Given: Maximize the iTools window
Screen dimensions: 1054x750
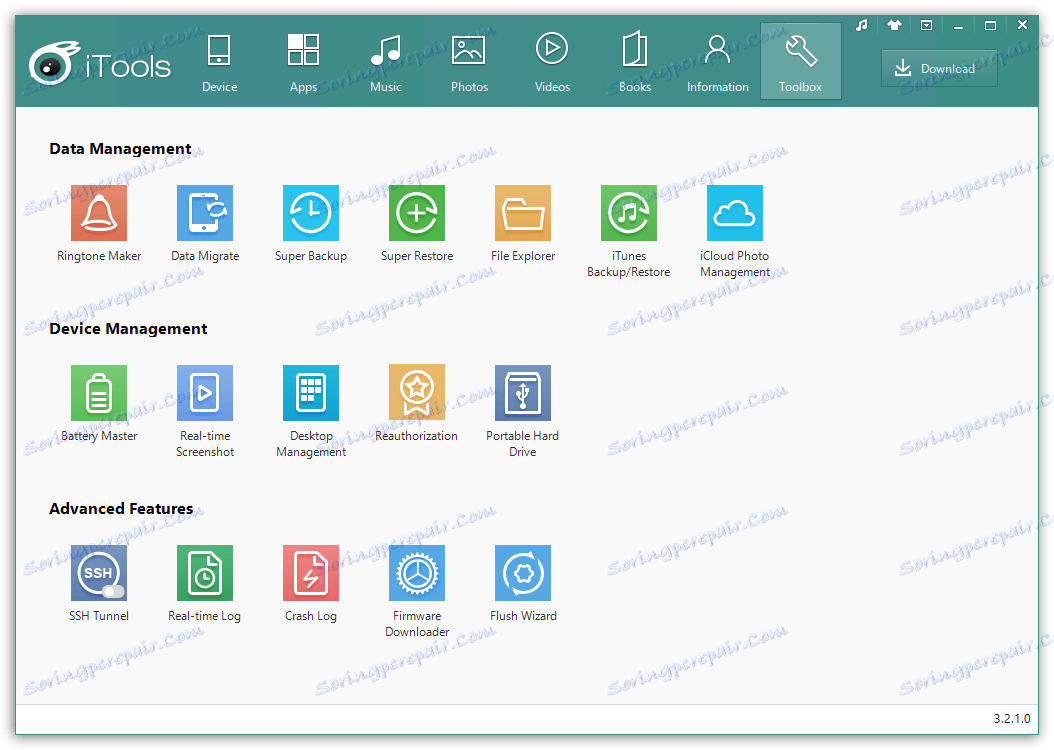Looking at the screenshot, I should tap(990, 26).
